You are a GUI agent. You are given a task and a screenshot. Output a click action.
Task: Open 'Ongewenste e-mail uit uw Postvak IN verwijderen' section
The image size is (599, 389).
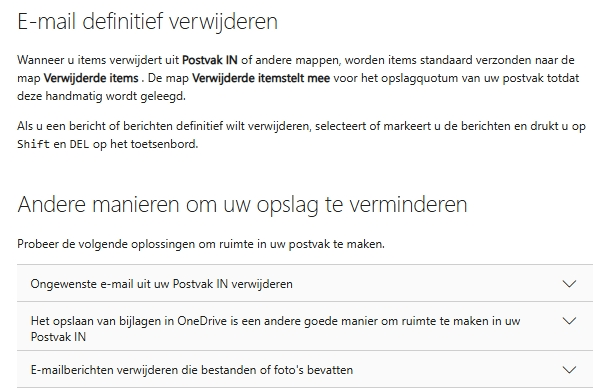point(305,283)
